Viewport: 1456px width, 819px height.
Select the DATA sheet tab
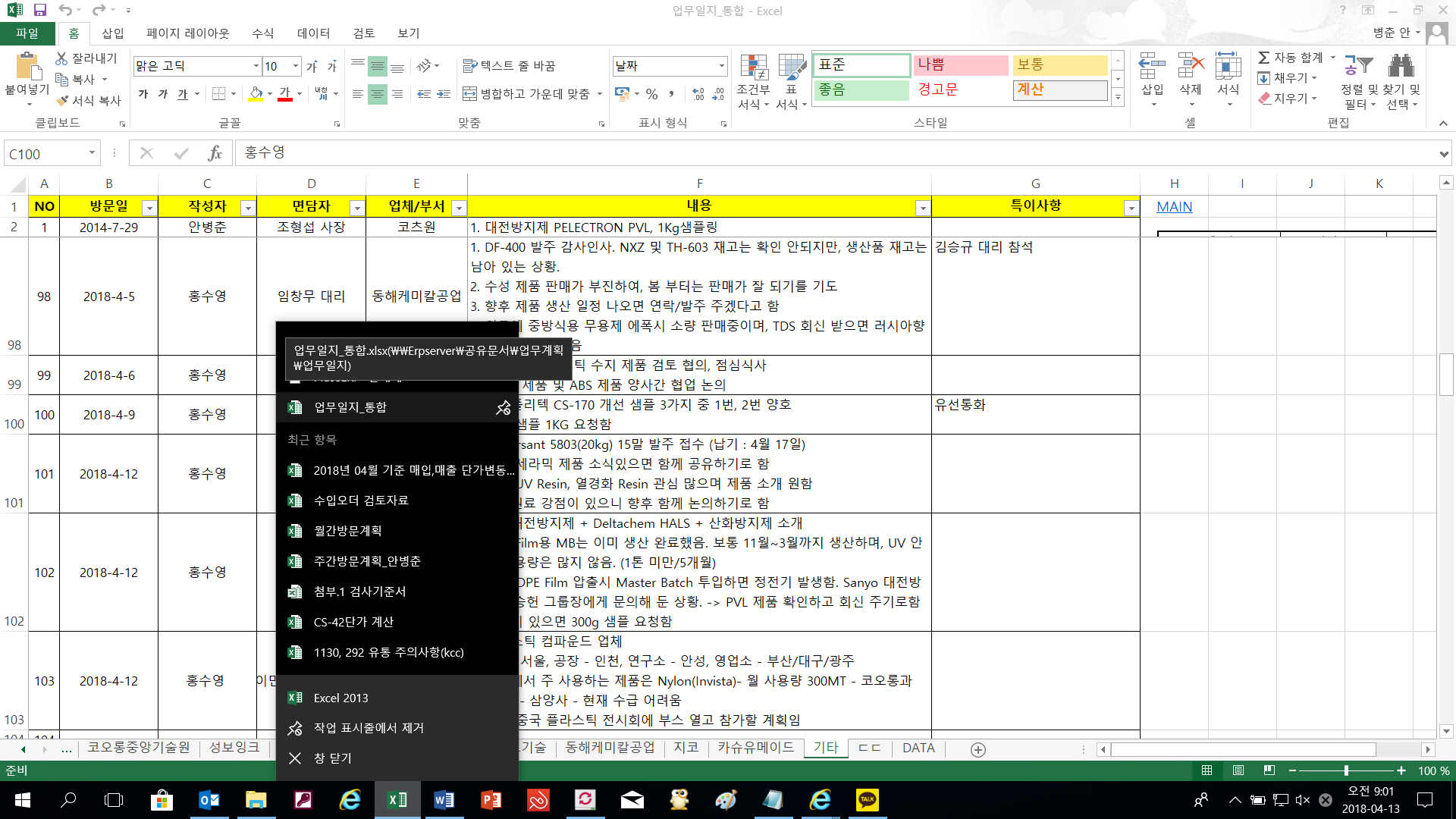918,748
